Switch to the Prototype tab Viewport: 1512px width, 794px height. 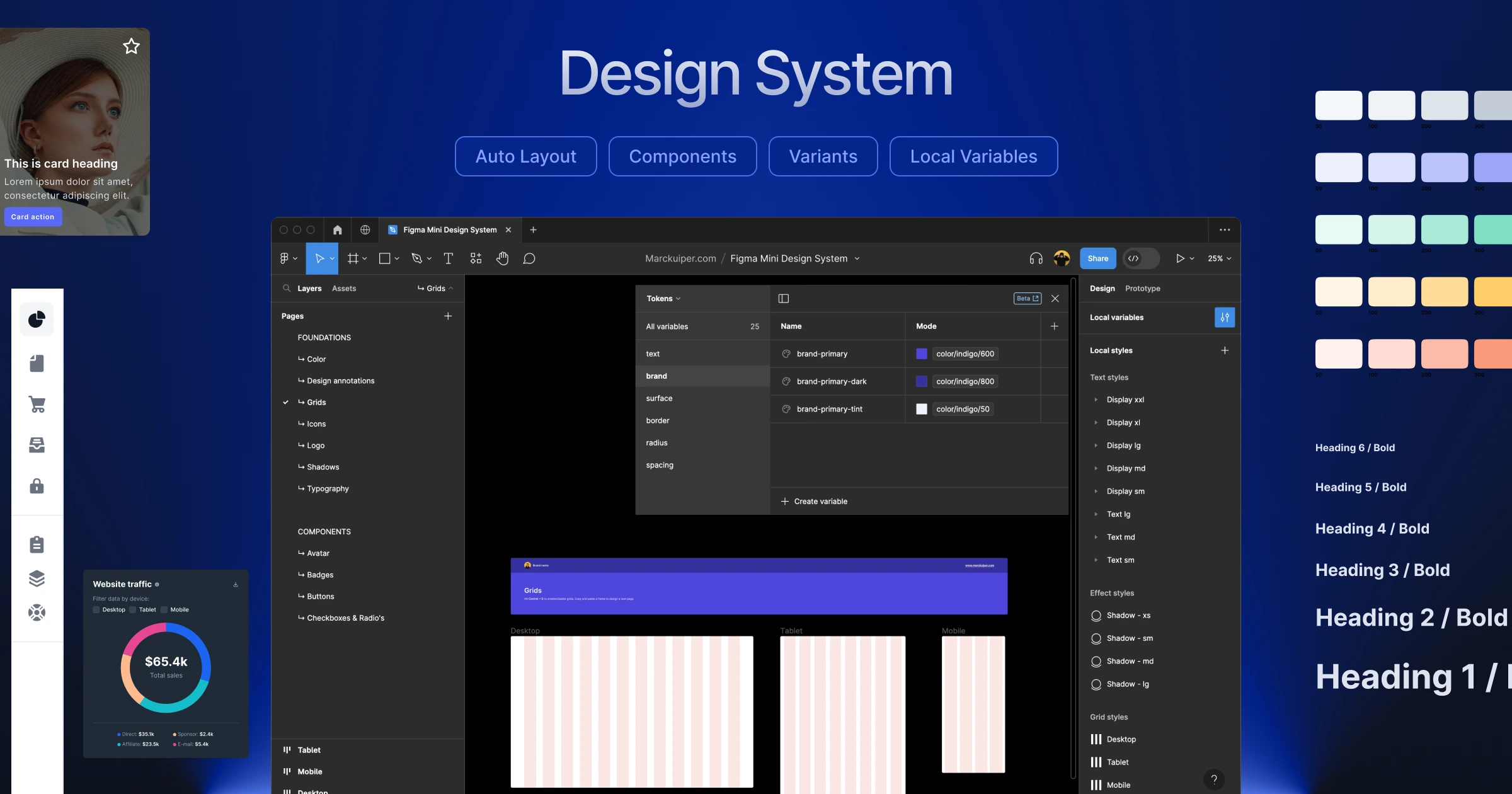pos(1142,289)
